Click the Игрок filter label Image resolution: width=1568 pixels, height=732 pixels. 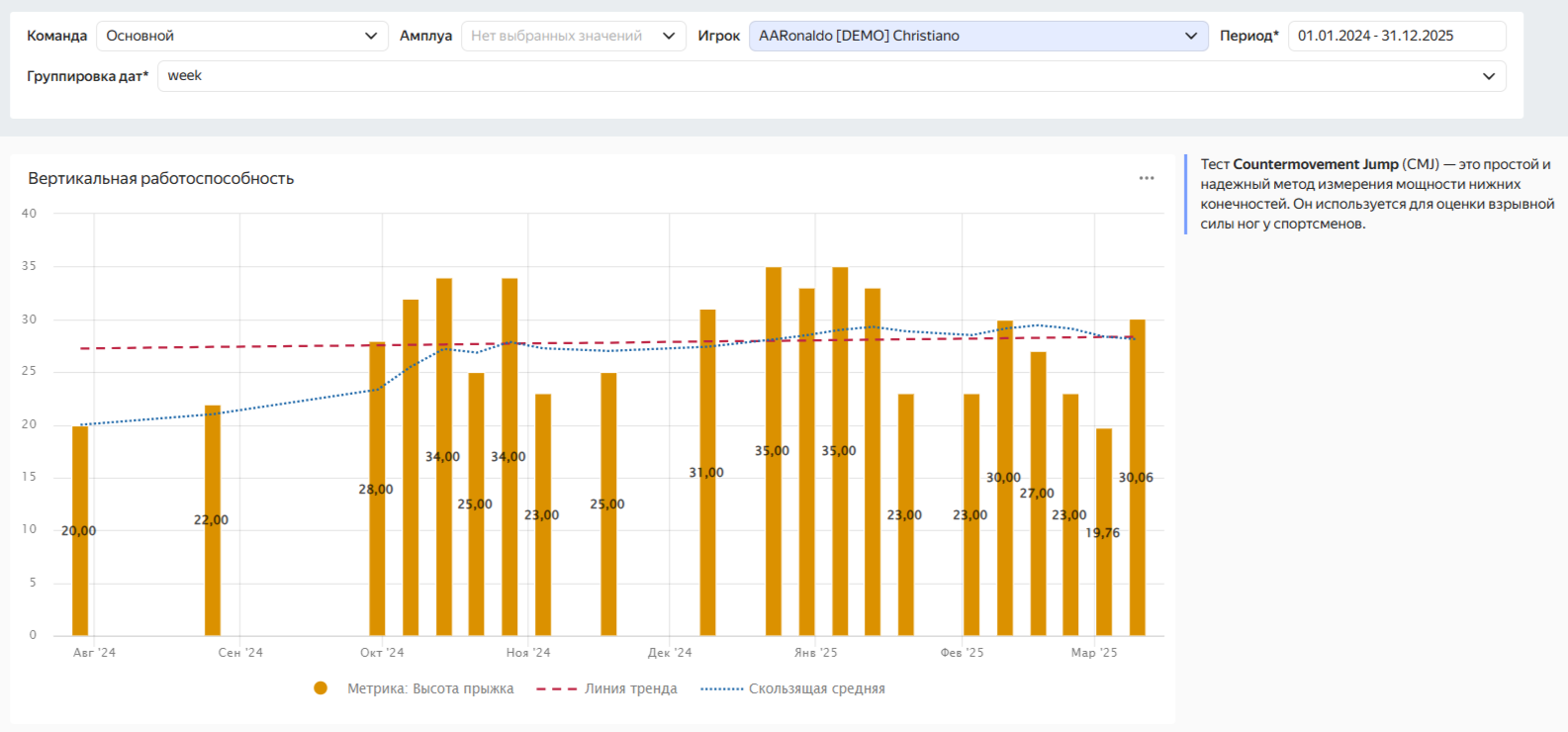tap(719, 36)
